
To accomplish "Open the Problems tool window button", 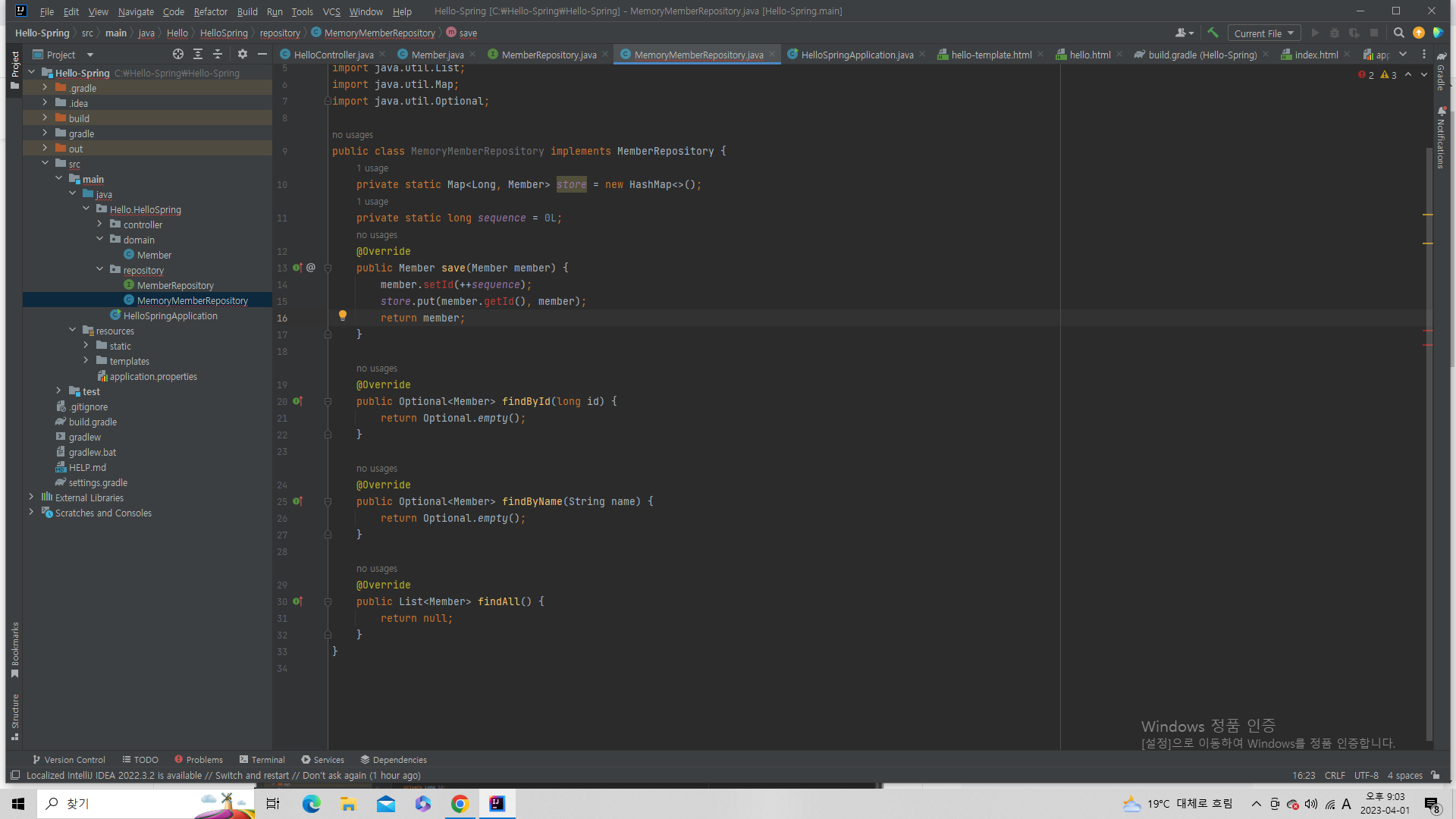I will (x=199, y=759).
